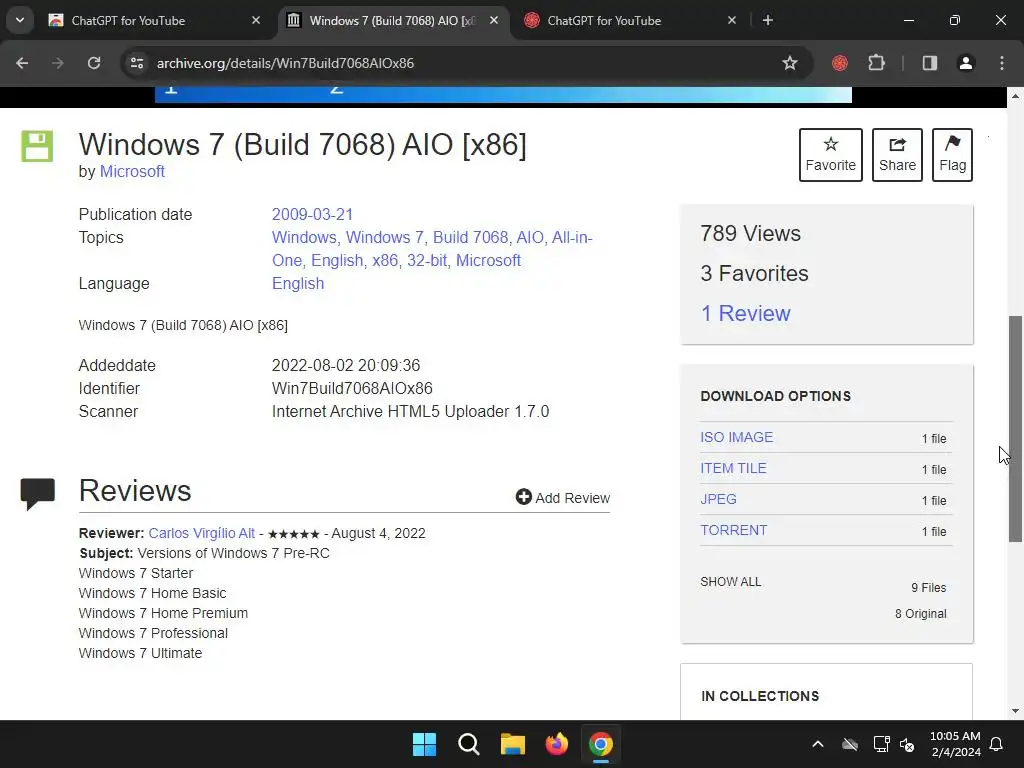Jump to the 1 Review link
The height and width of the screenshot is (768, 1024).
(745, 313)
